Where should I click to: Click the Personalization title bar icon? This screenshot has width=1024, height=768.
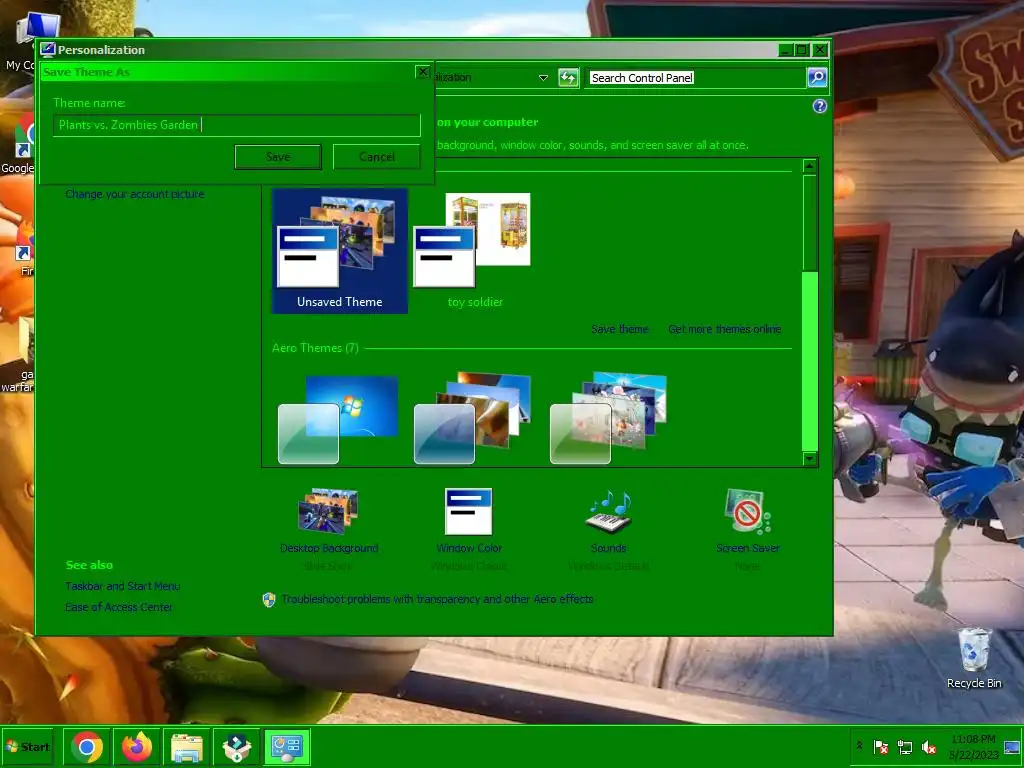tap(48, 50)
